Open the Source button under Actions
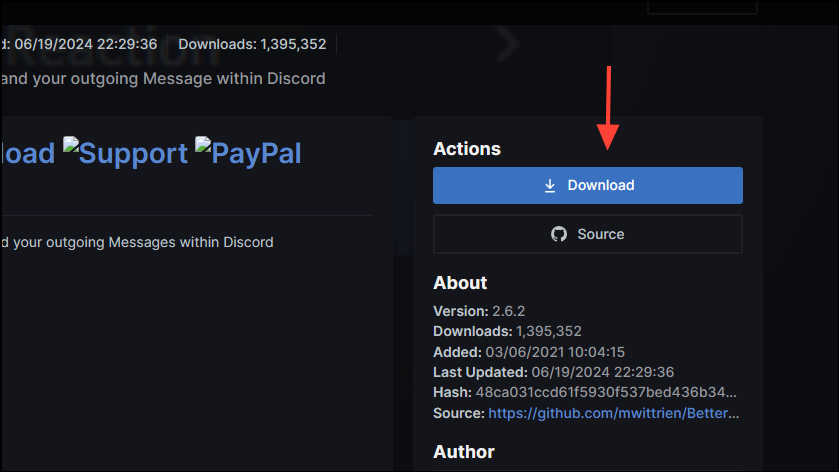Image resolution: width=839 pixels, height=472 pixels. coord(587,234)
